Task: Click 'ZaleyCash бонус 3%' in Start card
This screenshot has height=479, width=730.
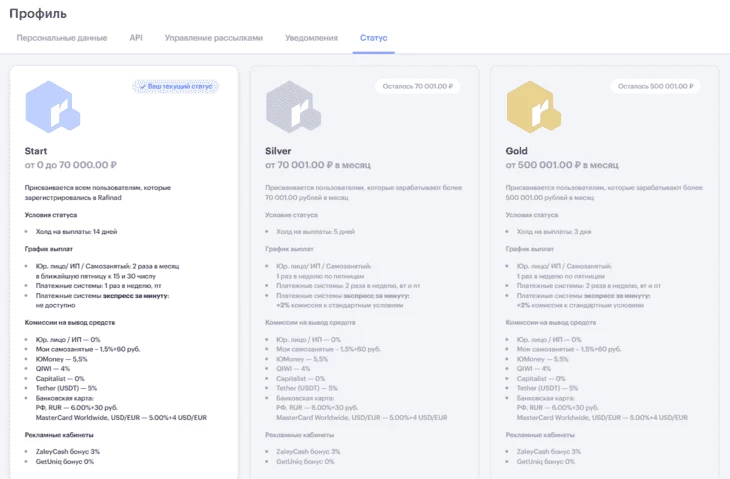Action: [68, 452]
